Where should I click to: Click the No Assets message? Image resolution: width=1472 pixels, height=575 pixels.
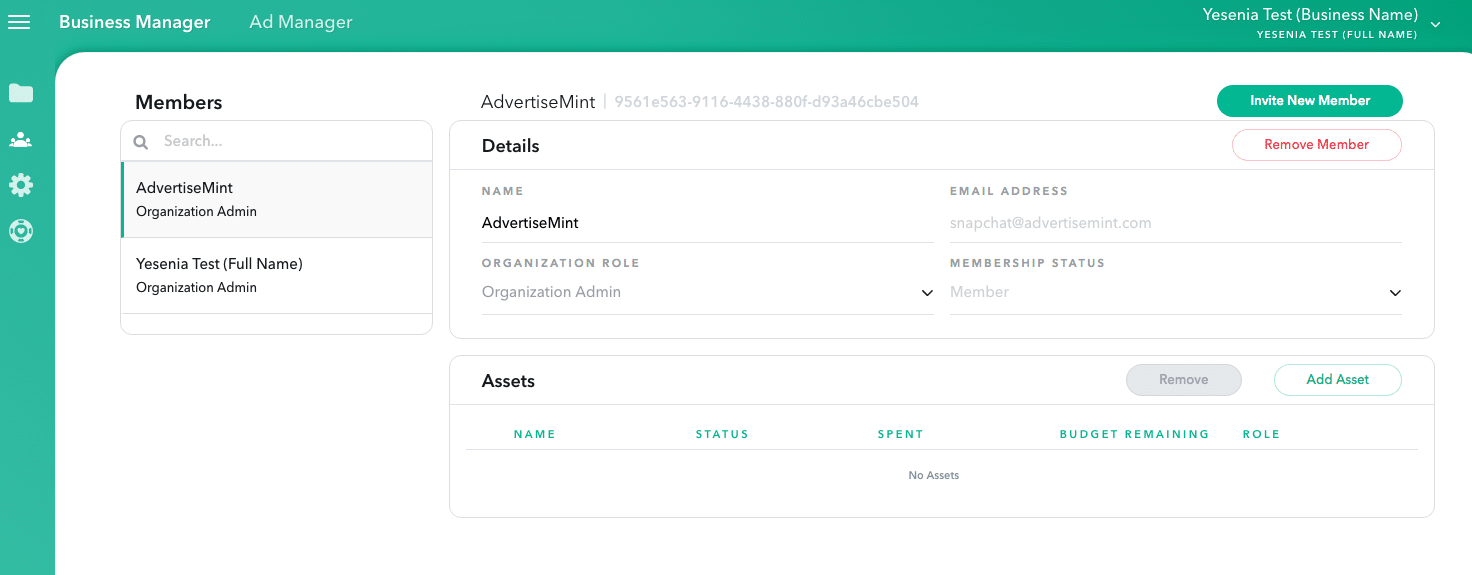pos(934,475)
